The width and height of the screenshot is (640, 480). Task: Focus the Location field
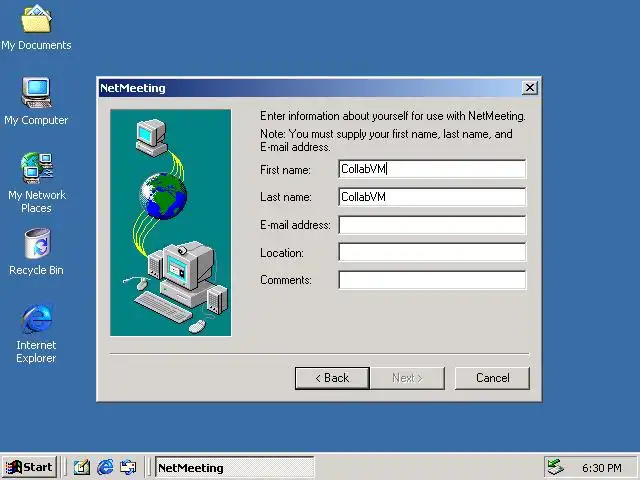(x=432, y=253)
